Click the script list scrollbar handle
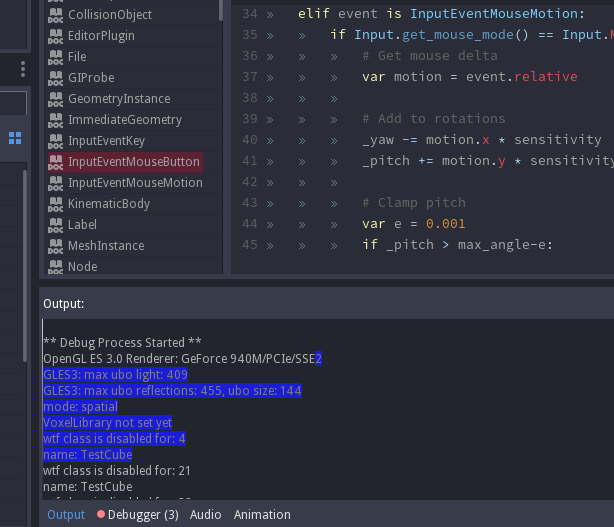 221,10
